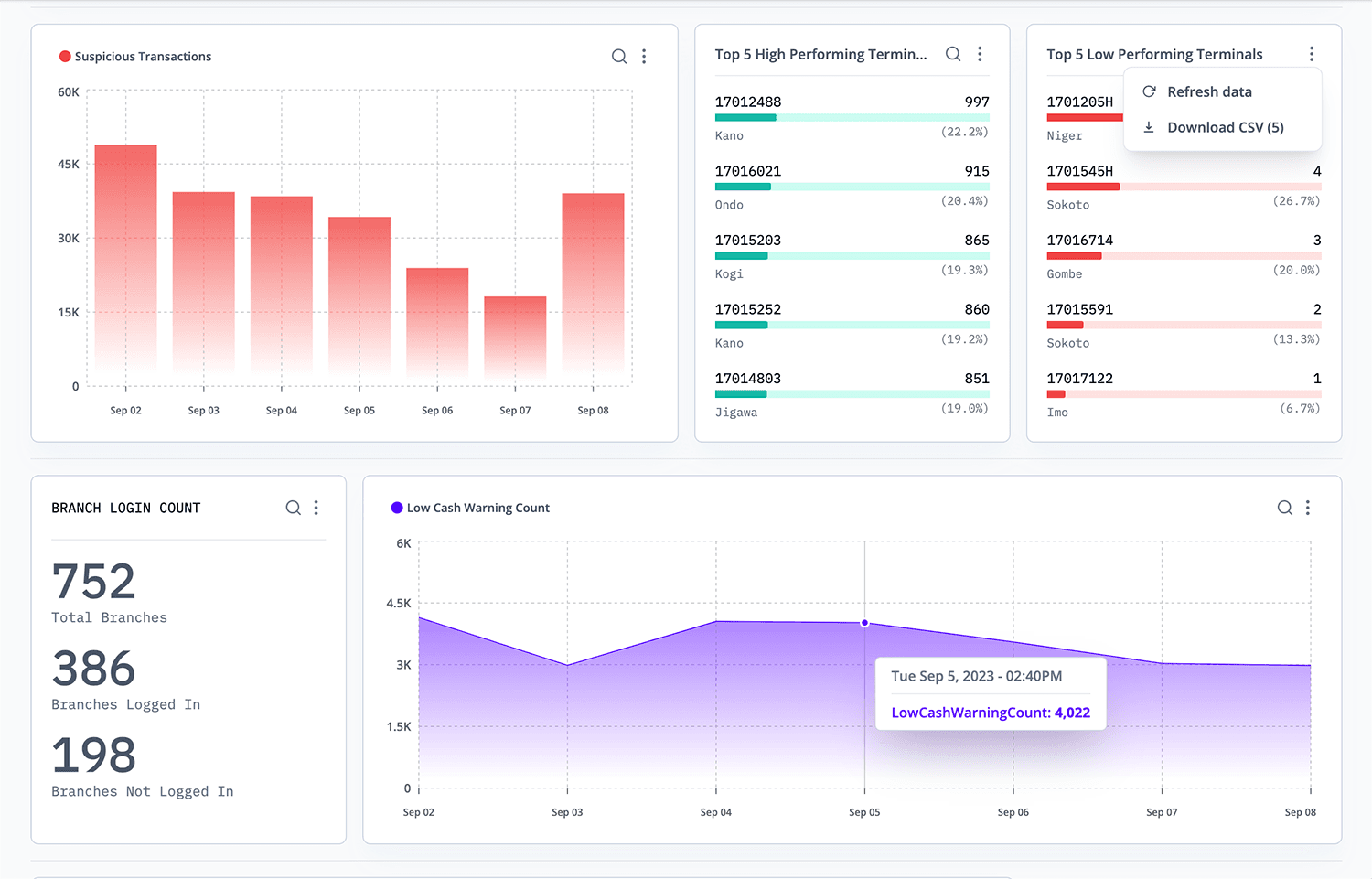Click the value 915 for Ondo terminal

point(977,171)
